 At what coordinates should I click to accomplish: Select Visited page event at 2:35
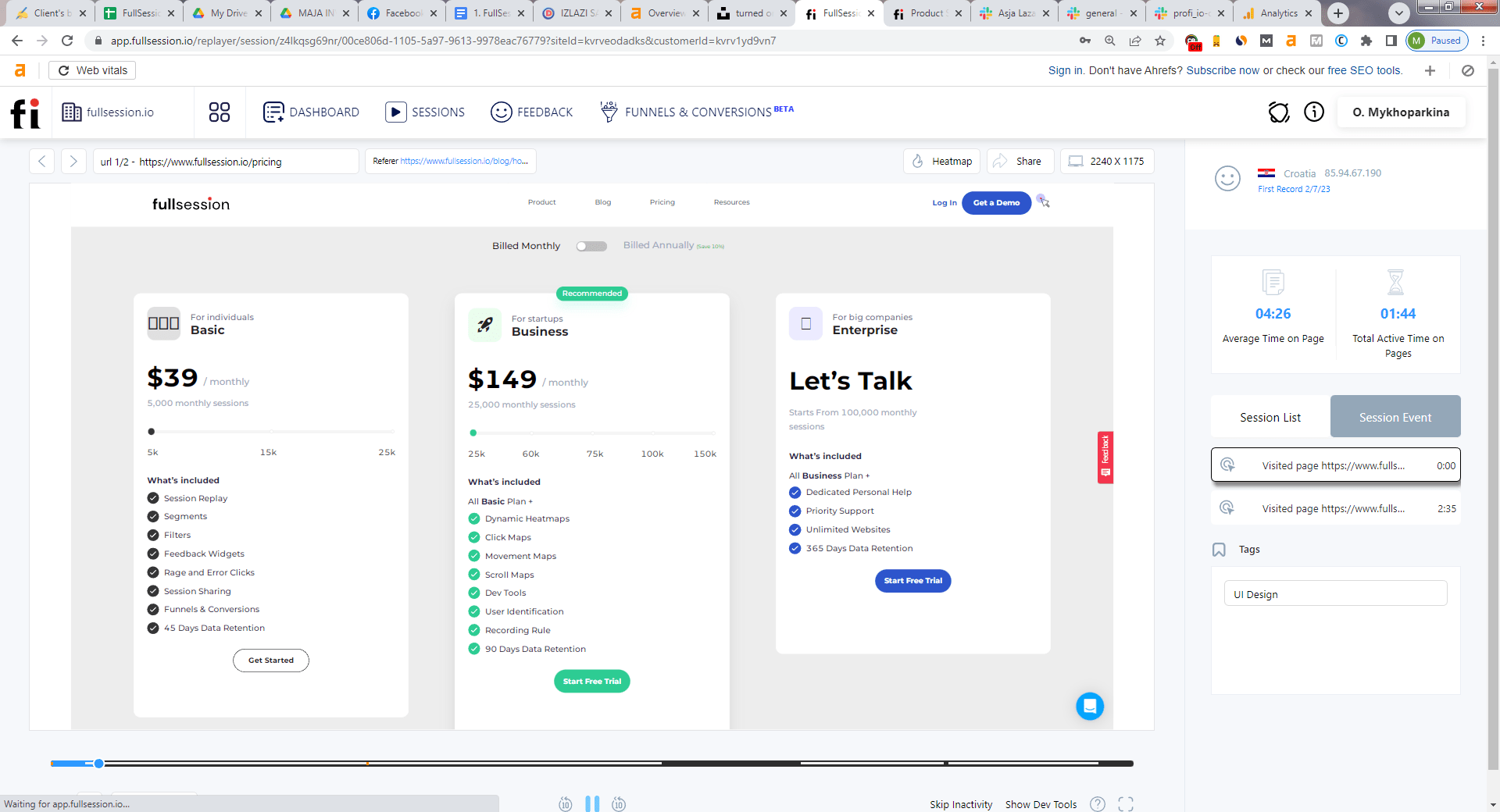tap(1336, 508)
